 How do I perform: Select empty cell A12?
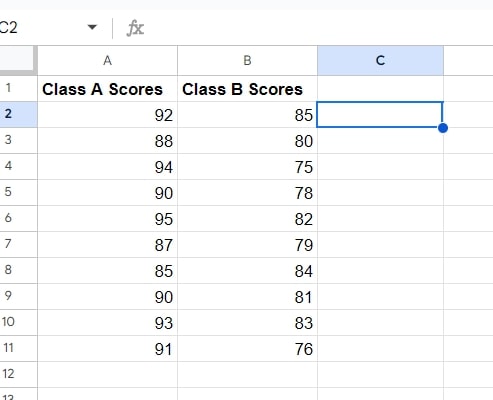[107, 375]
